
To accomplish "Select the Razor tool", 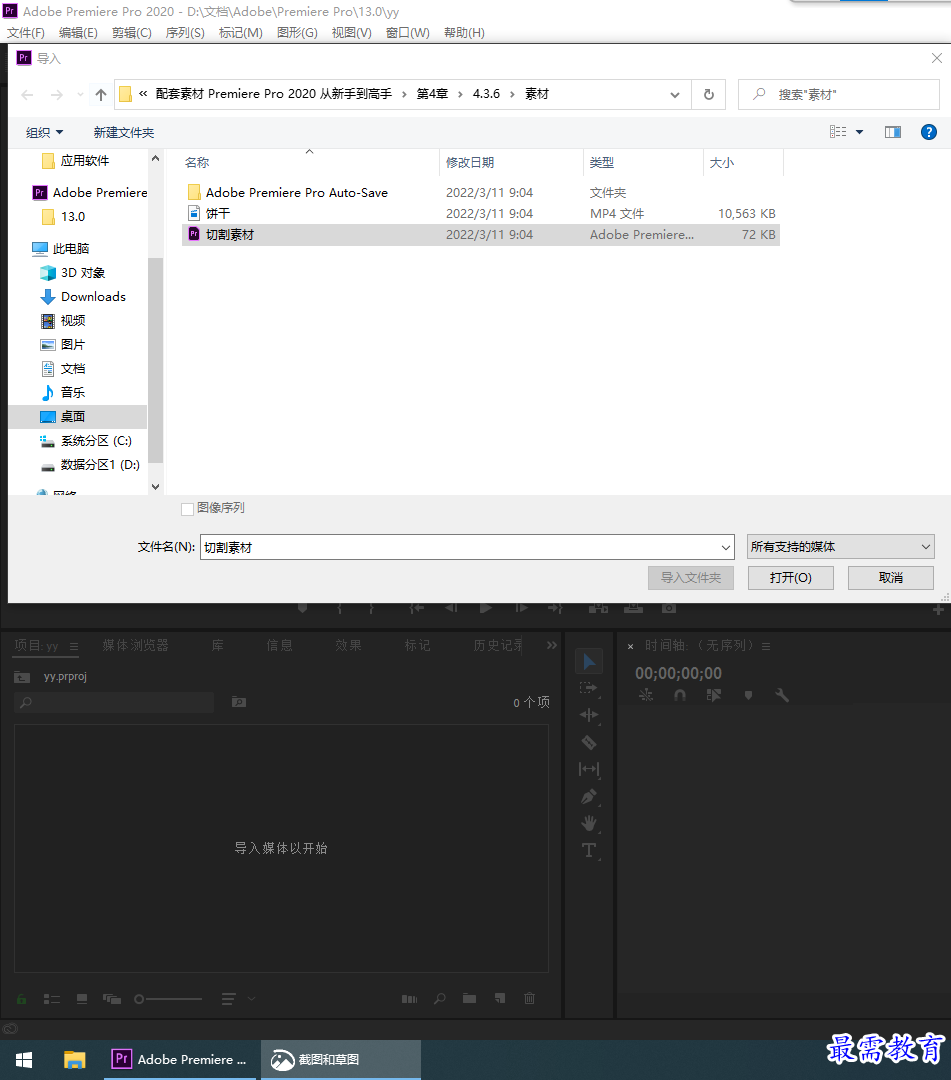I will [x=589, y=742].
